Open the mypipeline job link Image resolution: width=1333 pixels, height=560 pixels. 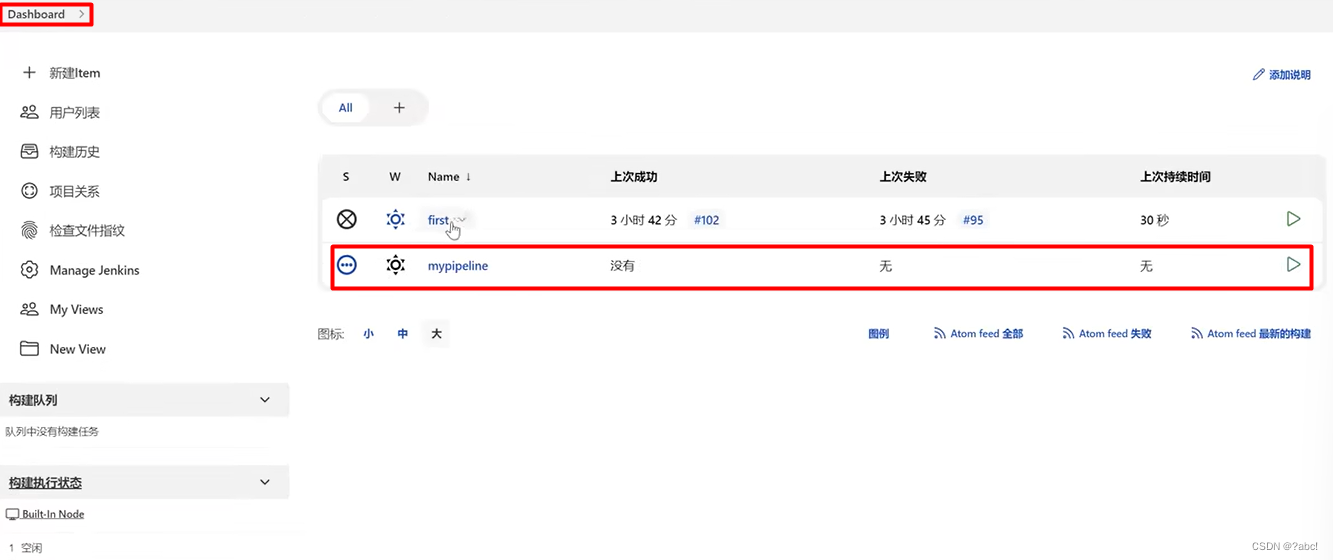pos(458,266)
